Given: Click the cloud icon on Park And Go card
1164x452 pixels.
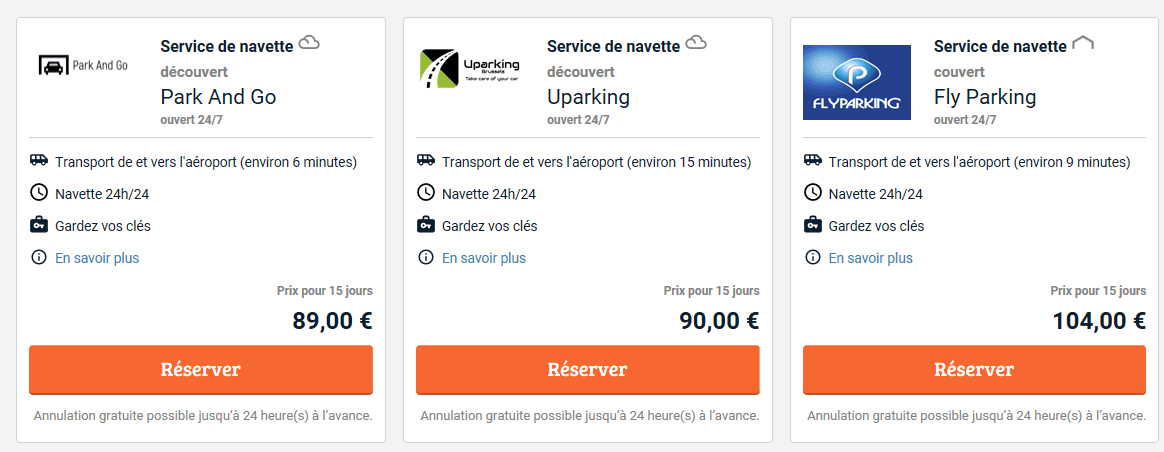Looking at the screenshot, I should click(309, 43).
